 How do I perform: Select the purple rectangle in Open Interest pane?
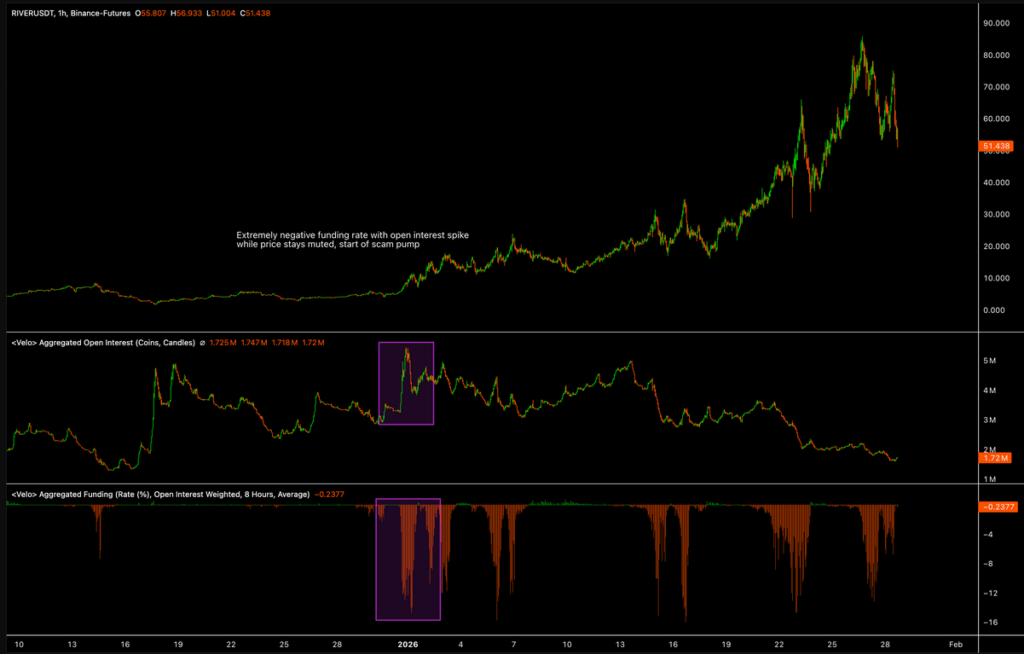click(x=379, y=383)
